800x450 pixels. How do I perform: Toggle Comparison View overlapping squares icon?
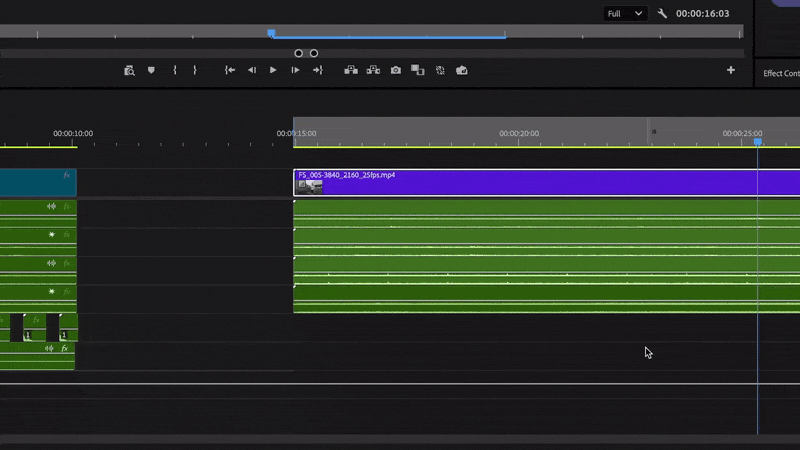point(418,70)
